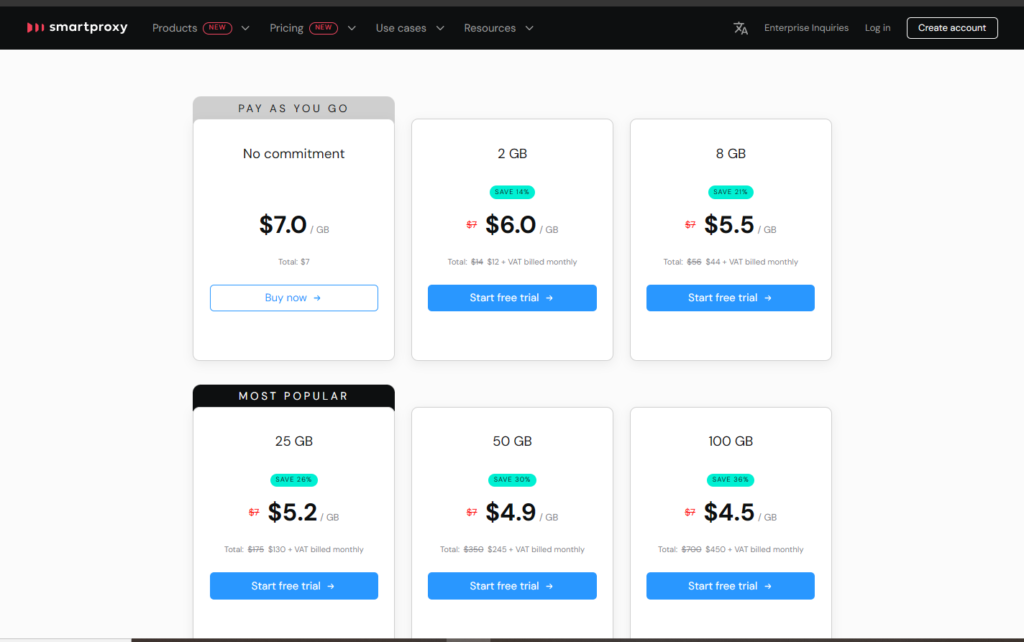Click the $7.0 price text
Viewport: 1024px width, 642px height.
tap(283, 225)
